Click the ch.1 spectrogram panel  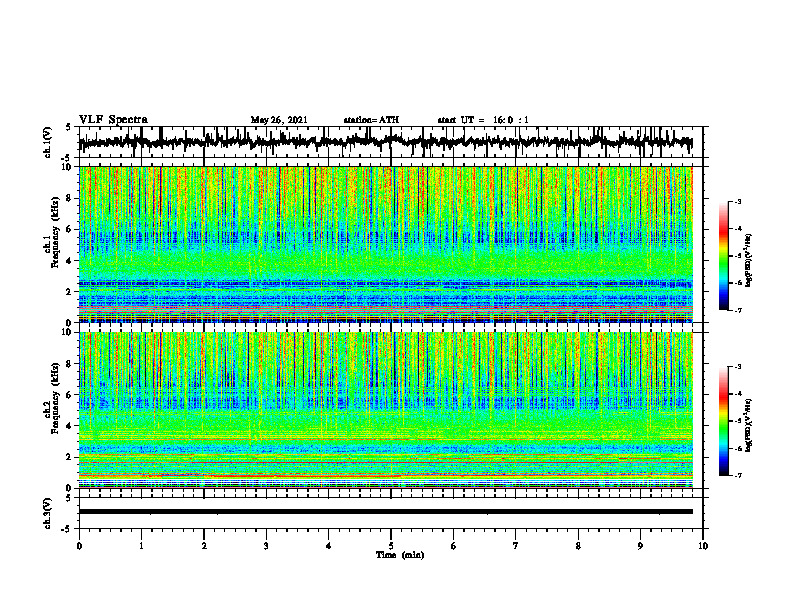(385, 244)
